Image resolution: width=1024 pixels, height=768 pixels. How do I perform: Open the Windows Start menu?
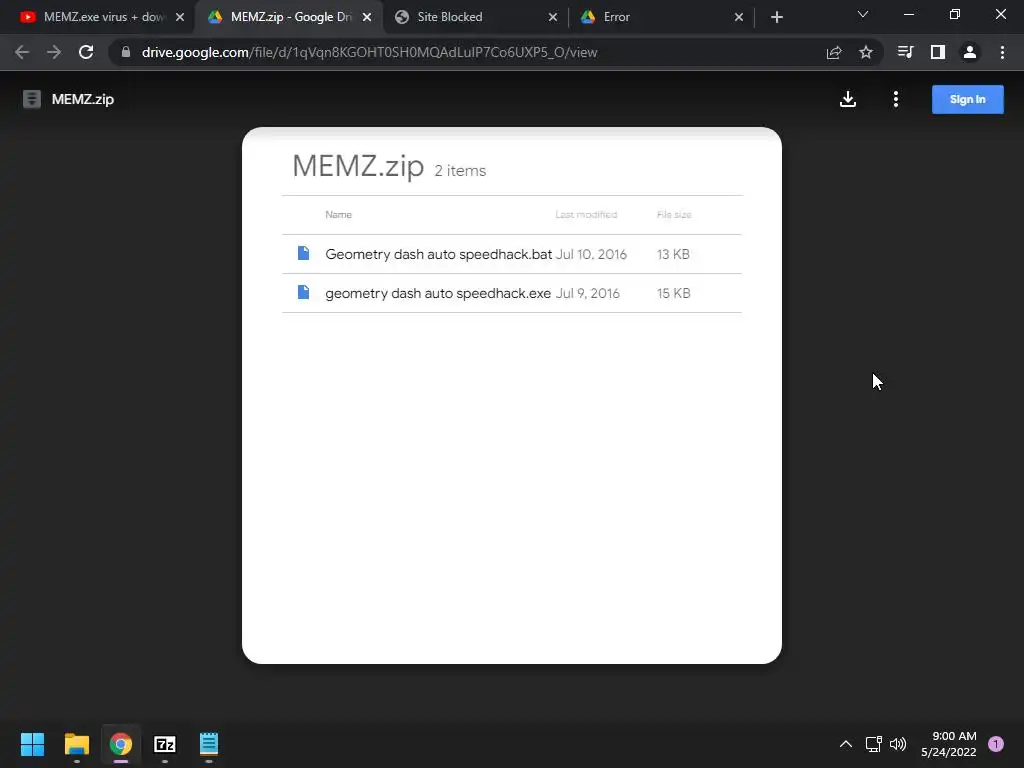[32, 744]
